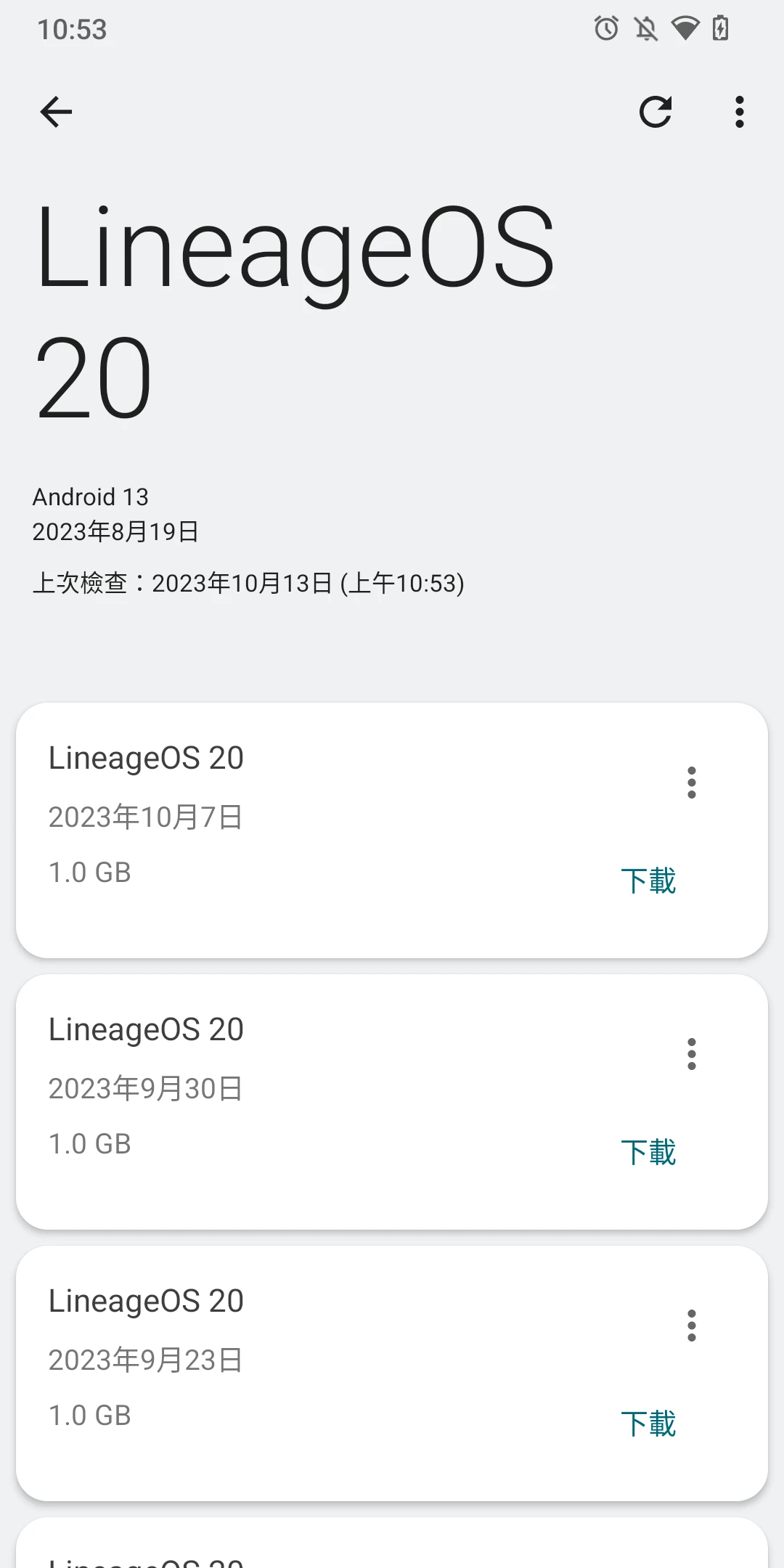Open options for the October 7 update
784x1568 pixels.
click(691, 783)
